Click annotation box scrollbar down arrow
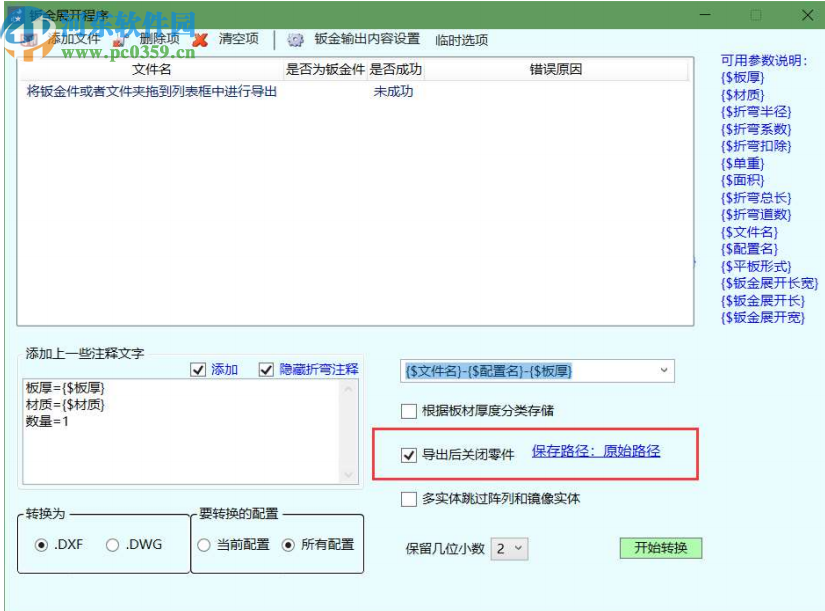This screenshot has width=825, height=611. (x=348, y=475)
